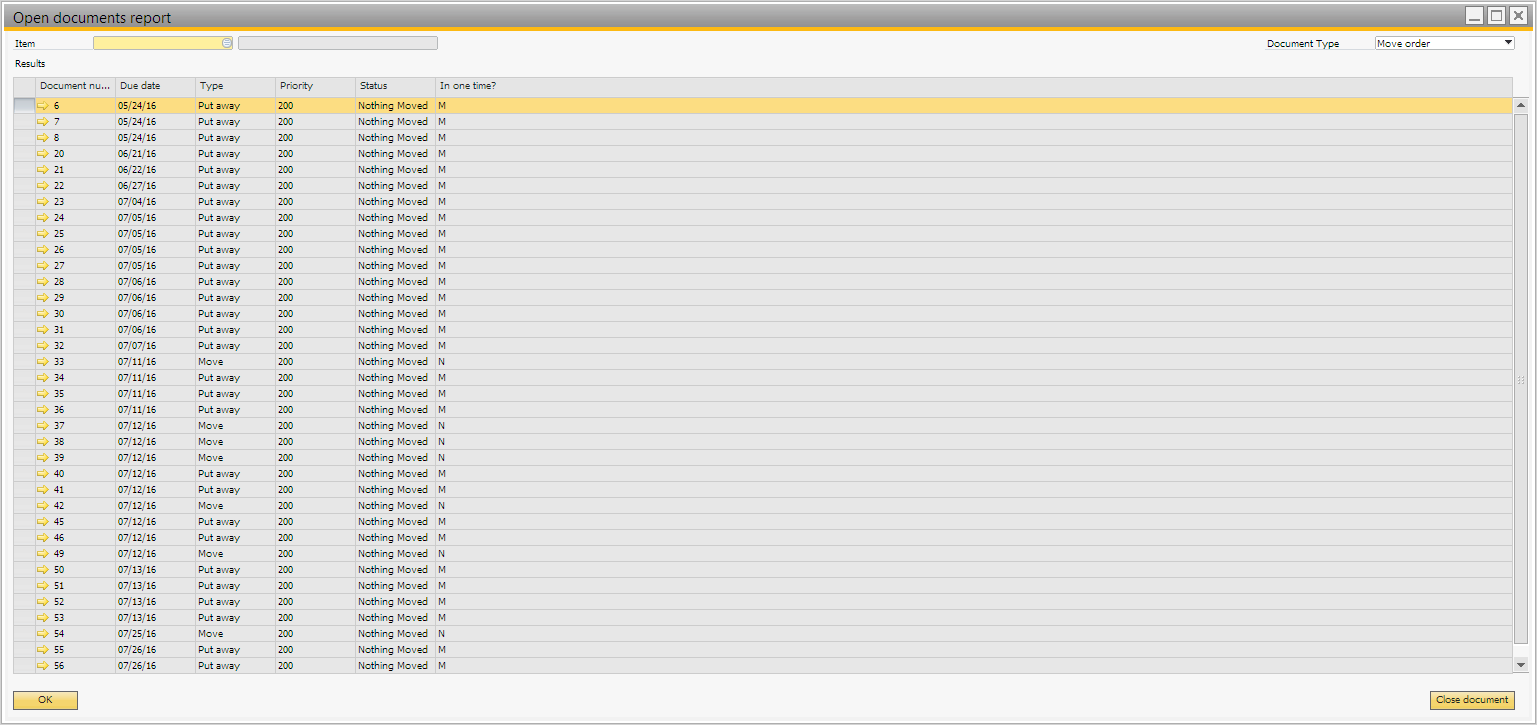Click the Type column header
The height and width of the screenshot is (725, 1537).
(x=235, y=86)
